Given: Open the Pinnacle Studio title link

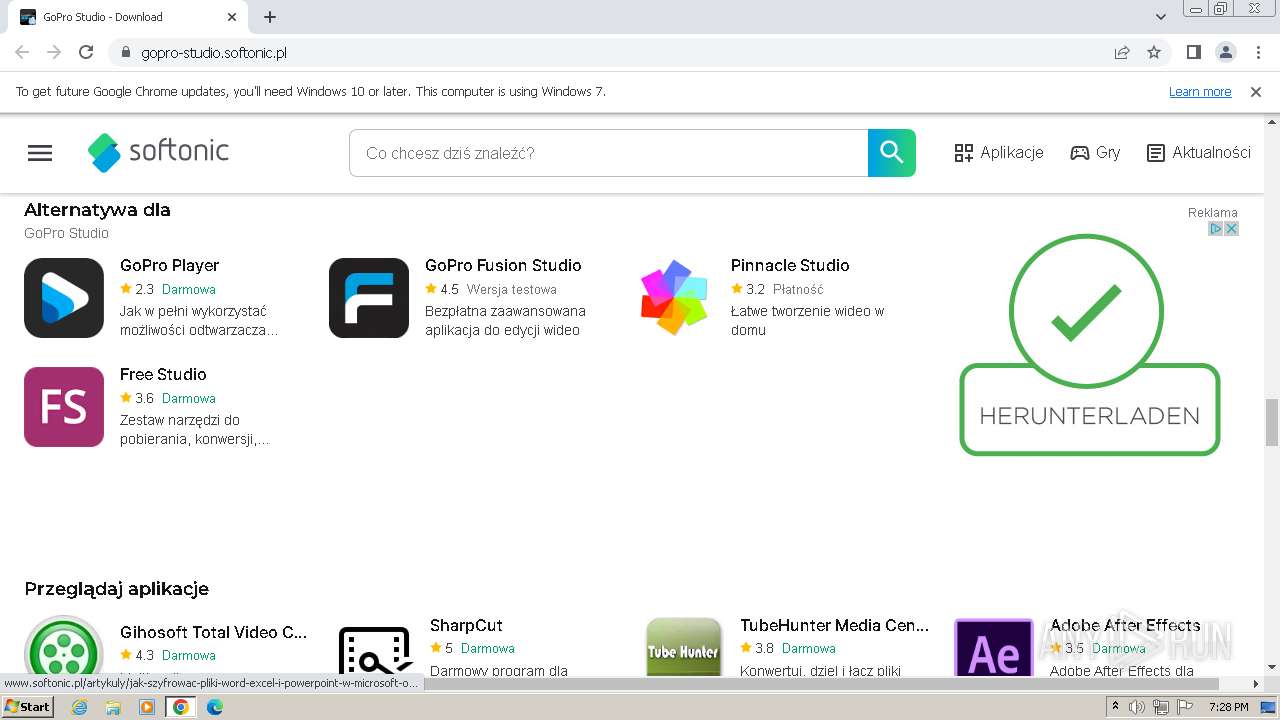Looking at the screenshot, I should [x=790, y=265].
